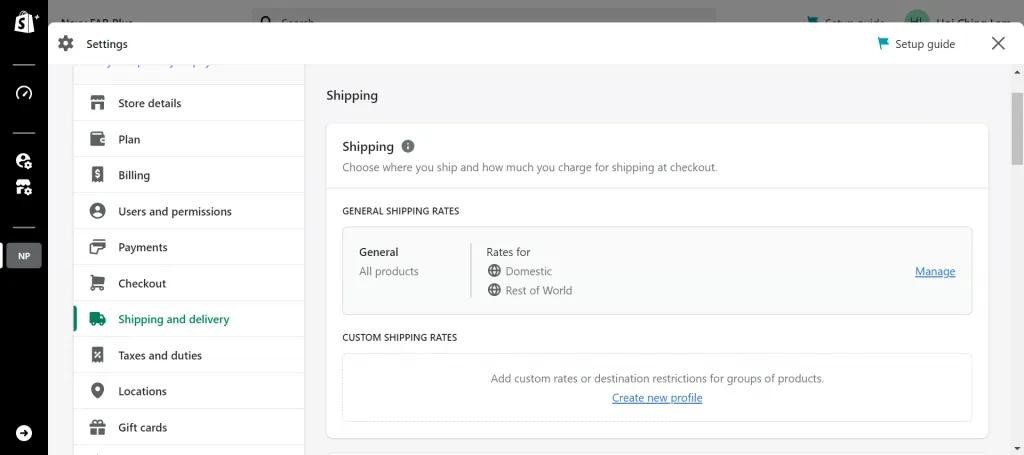Open the dashboard speedometer icon
The width and height of the screenshot is (1024, 455).
(24, 92)
